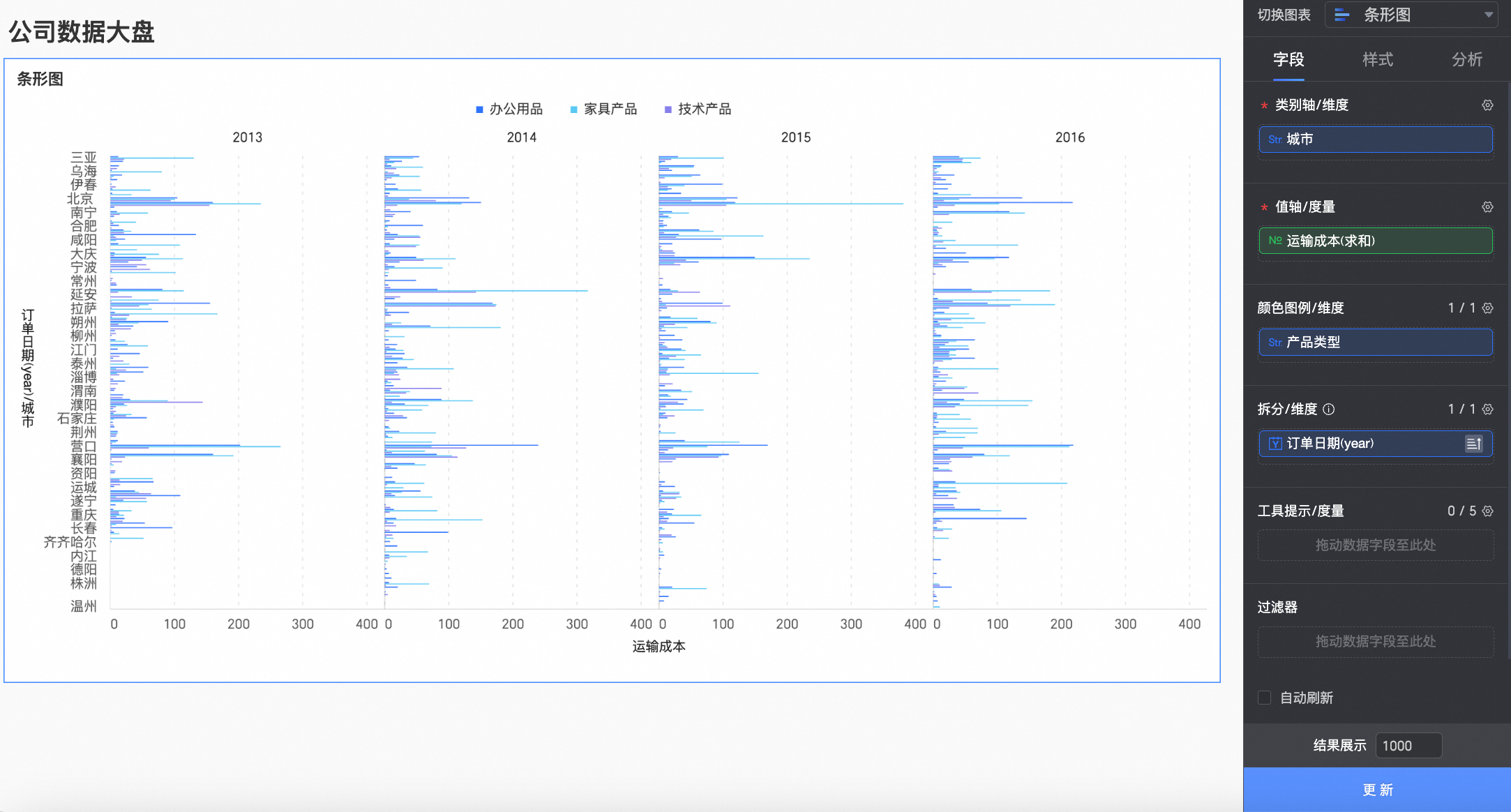Click the 结果展示 number input field
Image resolution: width=1511 pixels, height=812 pixels.
click(x=1408, y=746)
